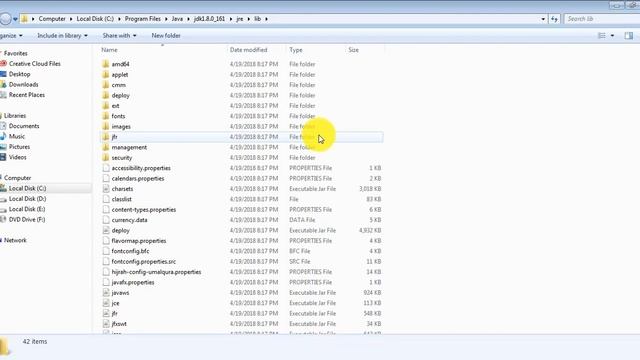Viewport: 640px width, 360px height.
Task: Select flavormap.properties file name
Action: 139,241
